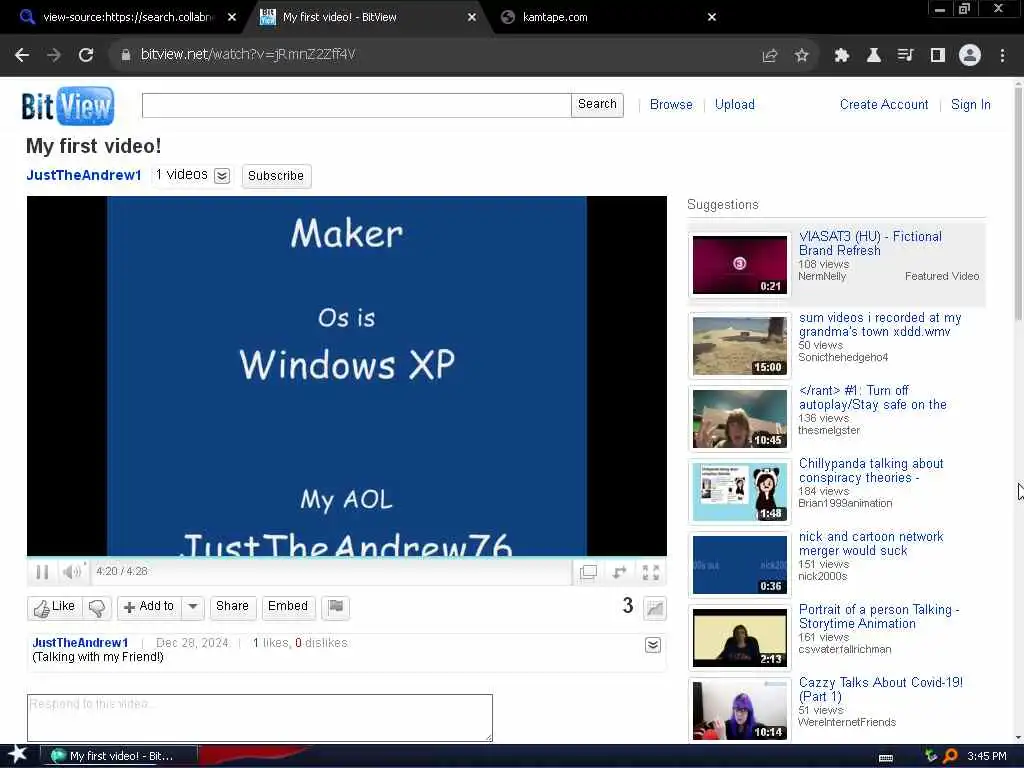Expand the video description chevron
Image resolution: width=1024 pixels, height=768 pixels.
tap(652, 645)
